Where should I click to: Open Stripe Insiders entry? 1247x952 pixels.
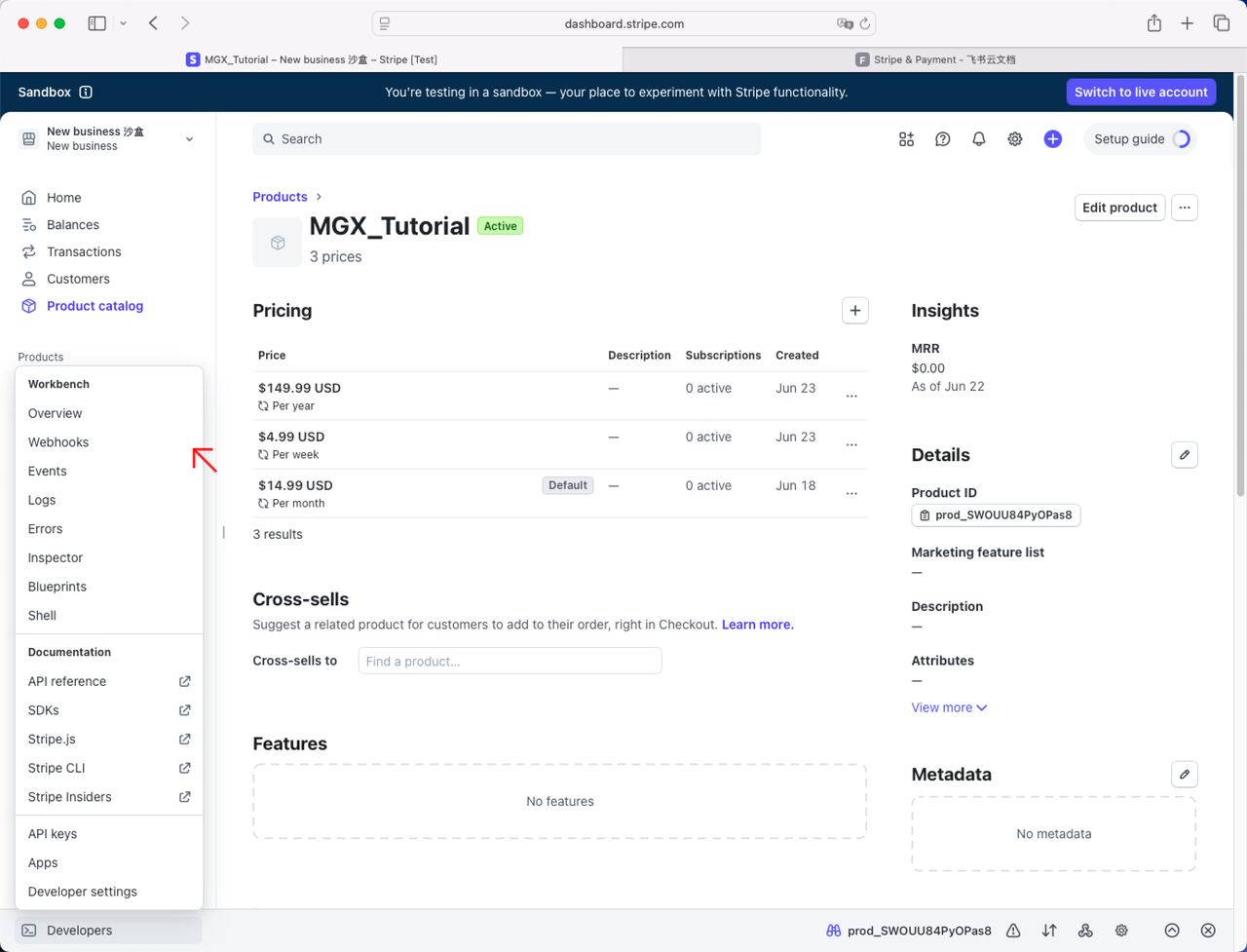pos(109,797)
